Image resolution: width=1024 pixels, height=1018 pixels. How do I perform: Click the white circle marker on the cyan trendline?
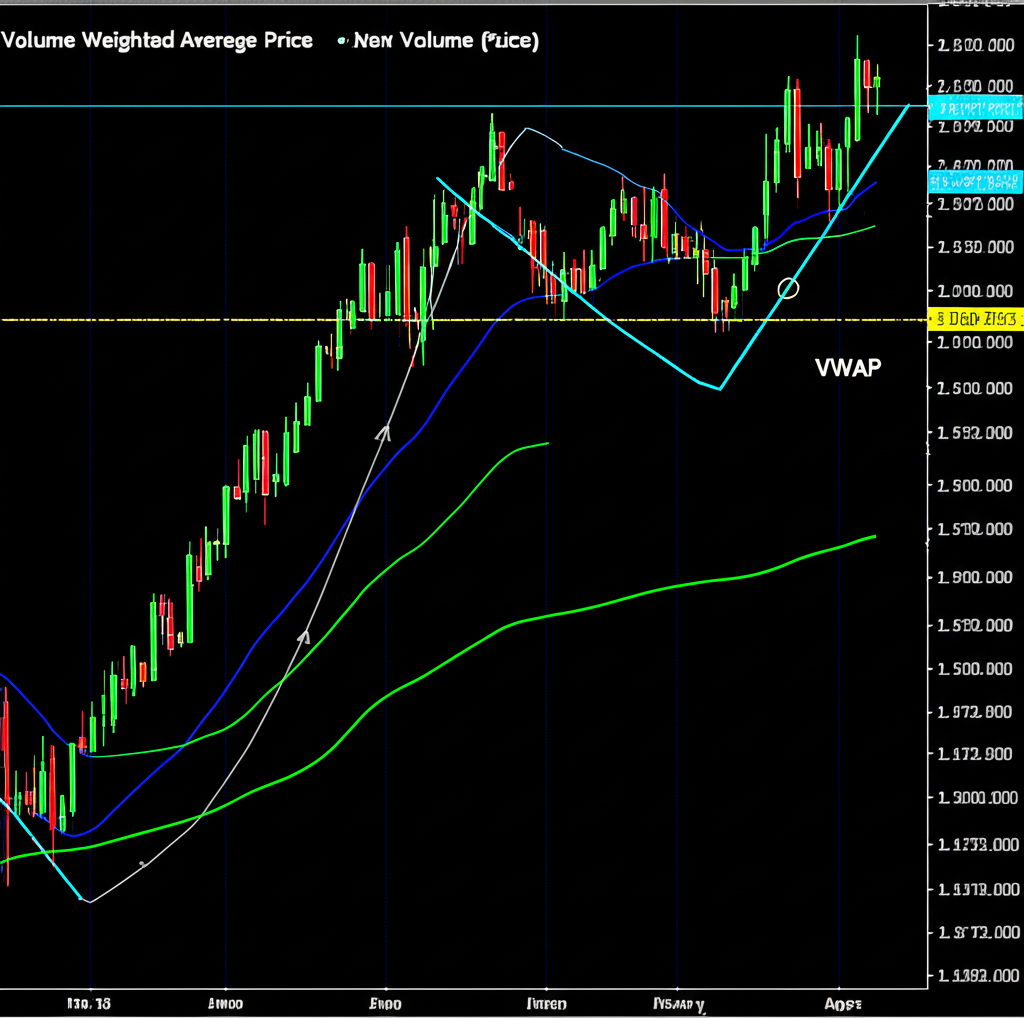click(788, 288)
